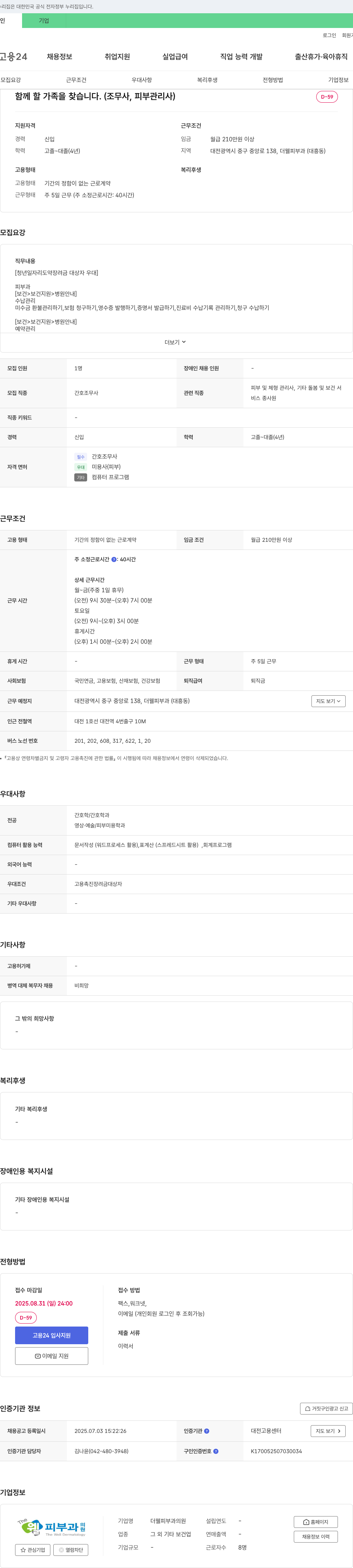This screenshot has height=1568, width=353.
Task: Click contact 김나윤(042-480-3948)
Action: coord(101,1451)
